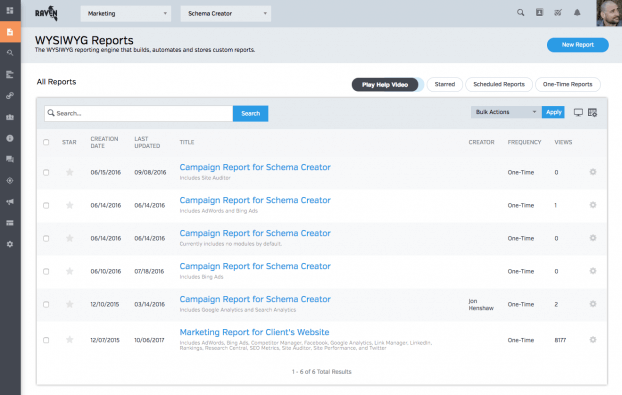Image resolution: width=622 pixels, height=395 pixels.
Task: Click the user profile avatar
Action: (x=609, y=13)
